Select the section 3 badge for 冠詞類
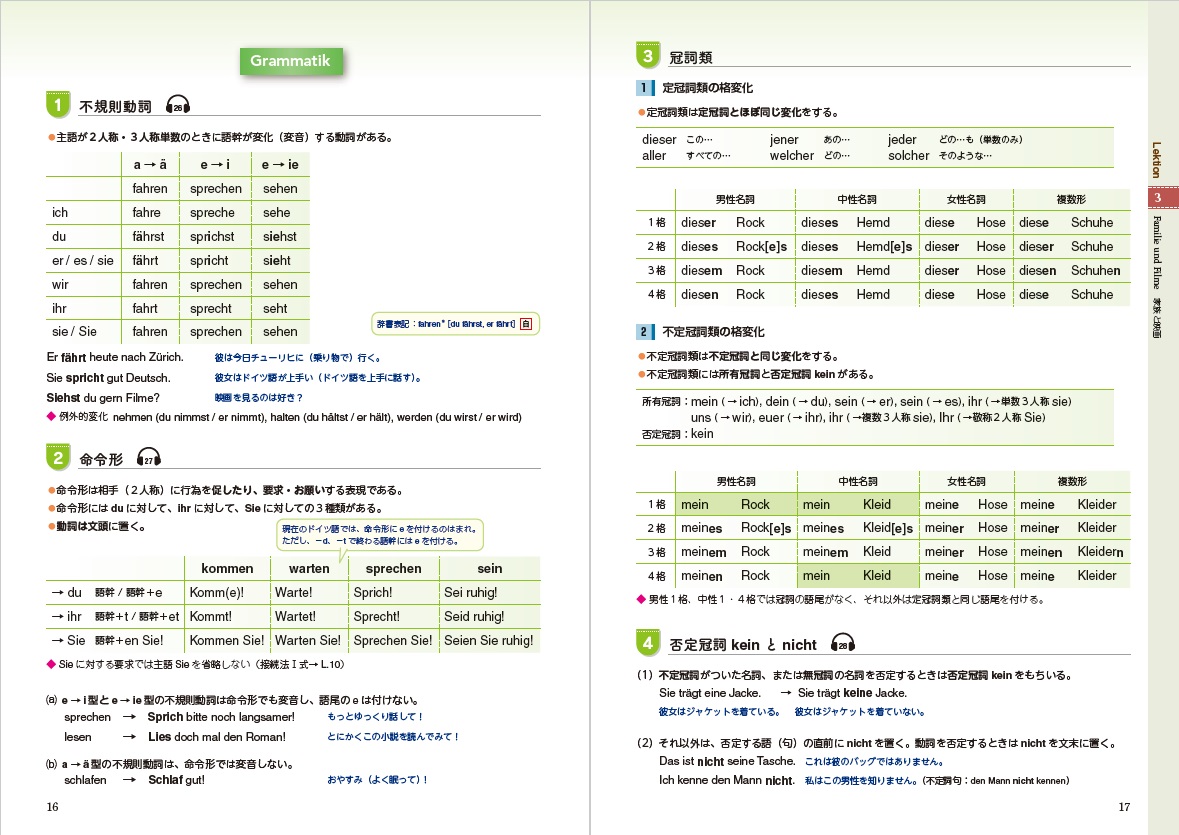Screen dimensions: 1179x835 click(648, 56)
